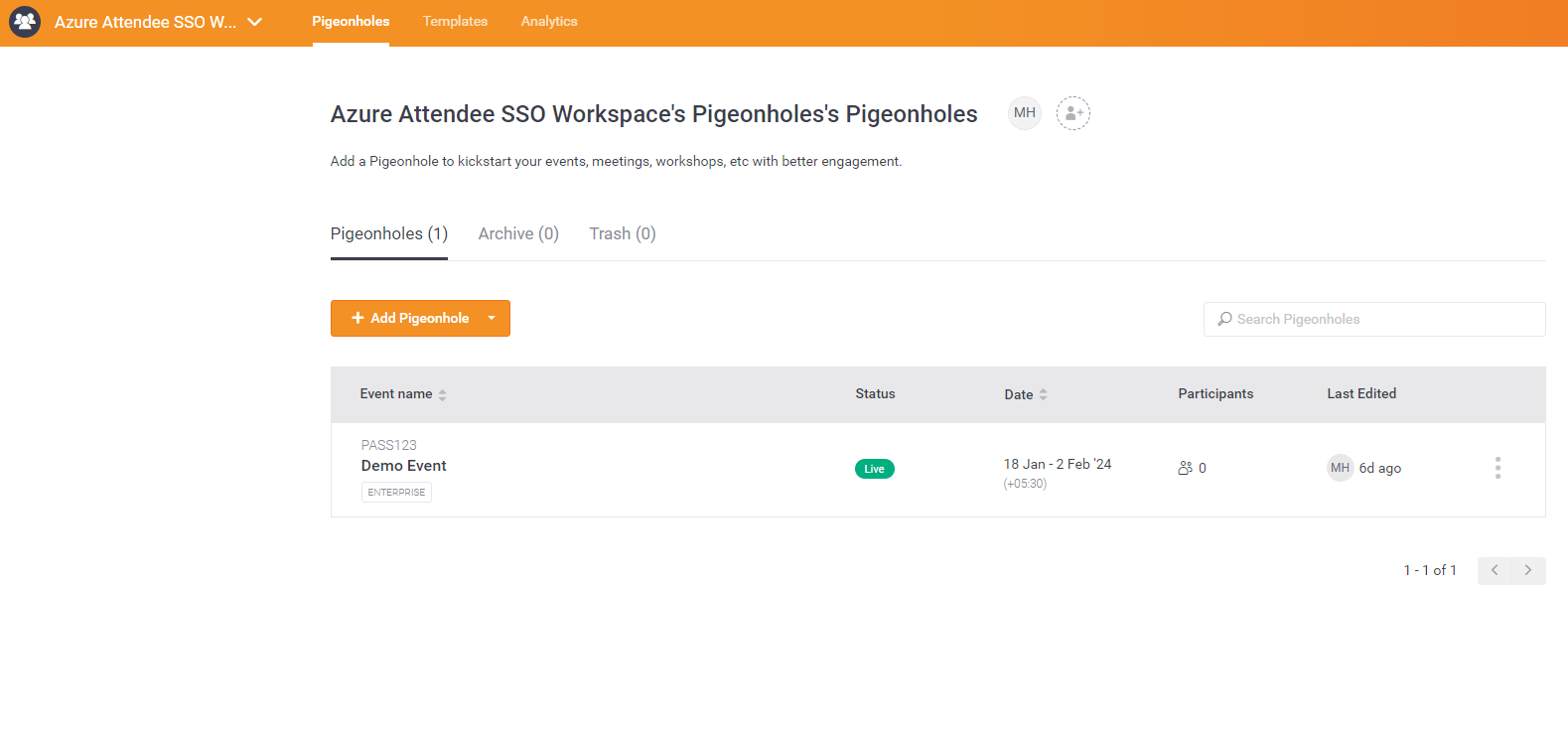Click the MH member avatar beside the title
Viewport: 1568px width, 732px height.
tap(1025, 113)
